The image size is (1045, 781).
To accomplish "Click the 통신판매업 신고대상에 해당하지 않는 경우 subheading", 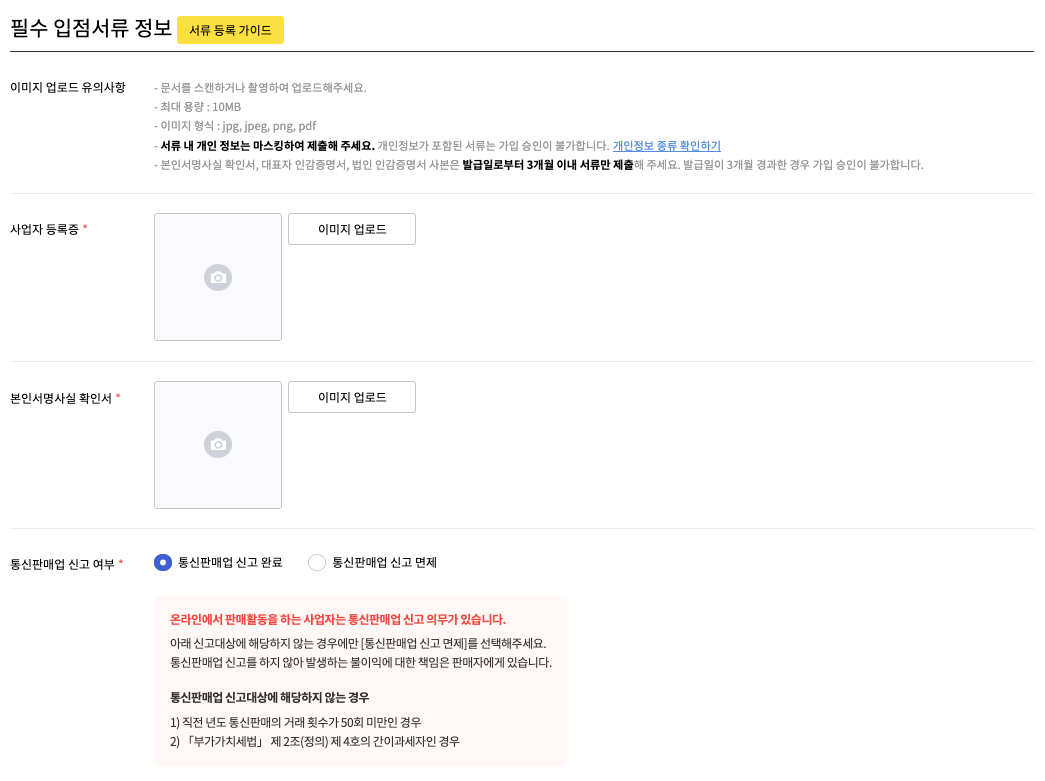I will click(x=269, y=697).
